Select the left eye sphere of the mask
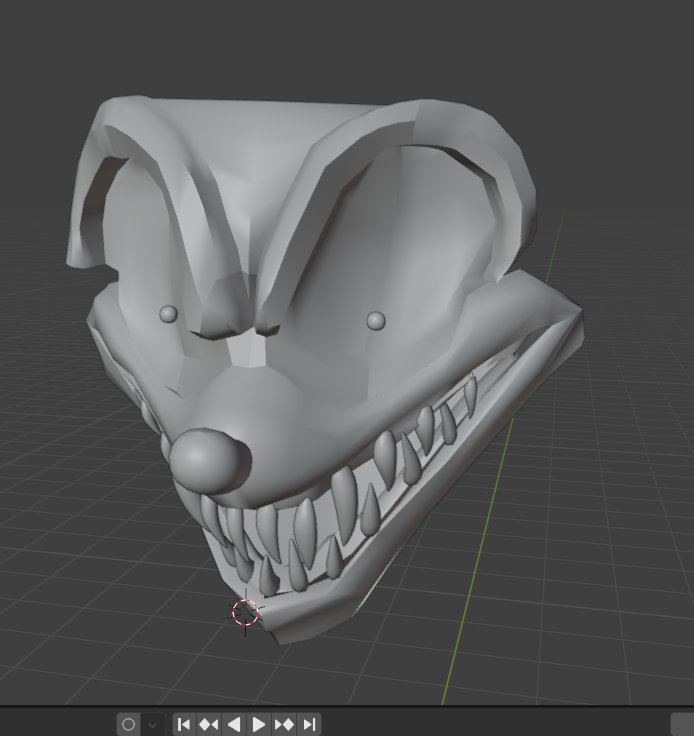The width and height of the screenshot is (694, 736). coord(168,314)
